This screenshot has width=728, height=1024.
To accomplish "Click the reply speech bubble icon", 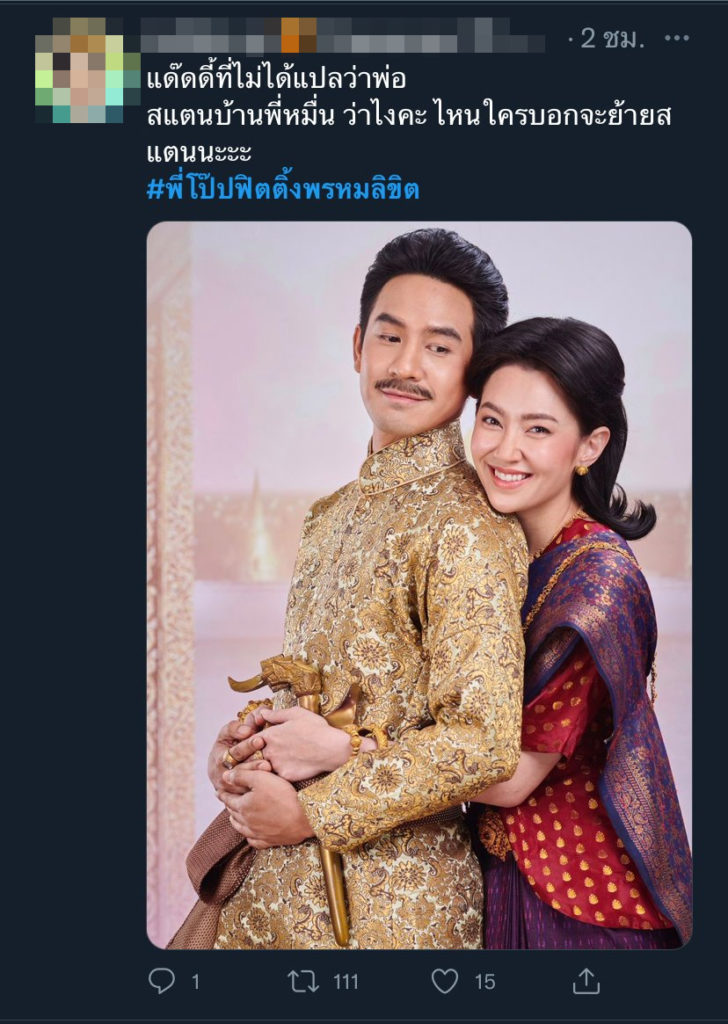I will click(x=161, y=980).
